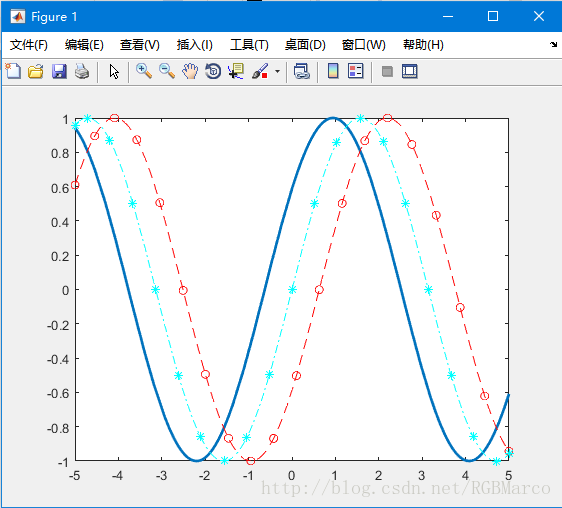
Task: Click the Link Plot icon
Action: (301, 71)
